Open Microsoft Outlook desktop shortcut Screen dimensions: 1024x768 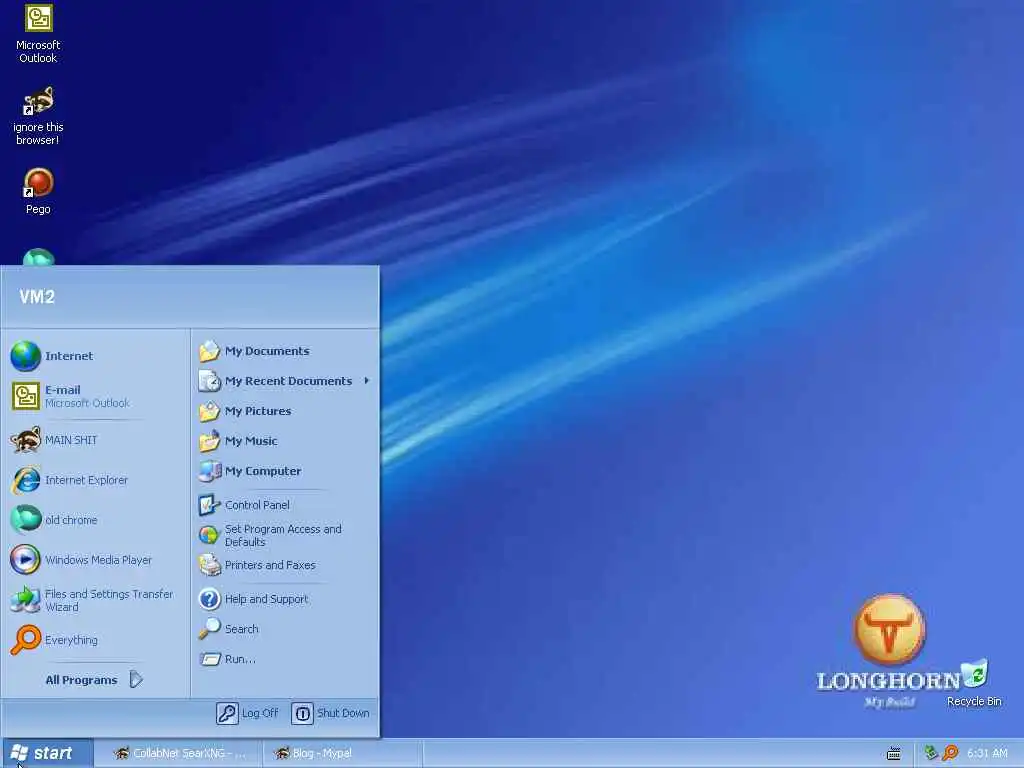(38, 33)
